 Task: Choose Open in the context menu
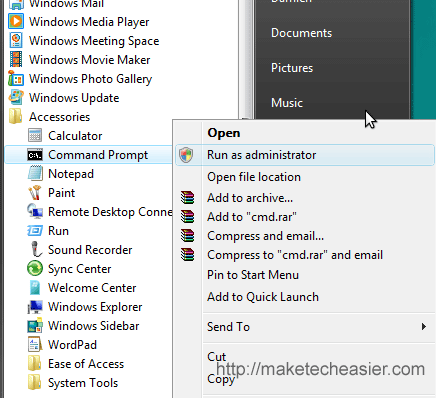point(224,133)
